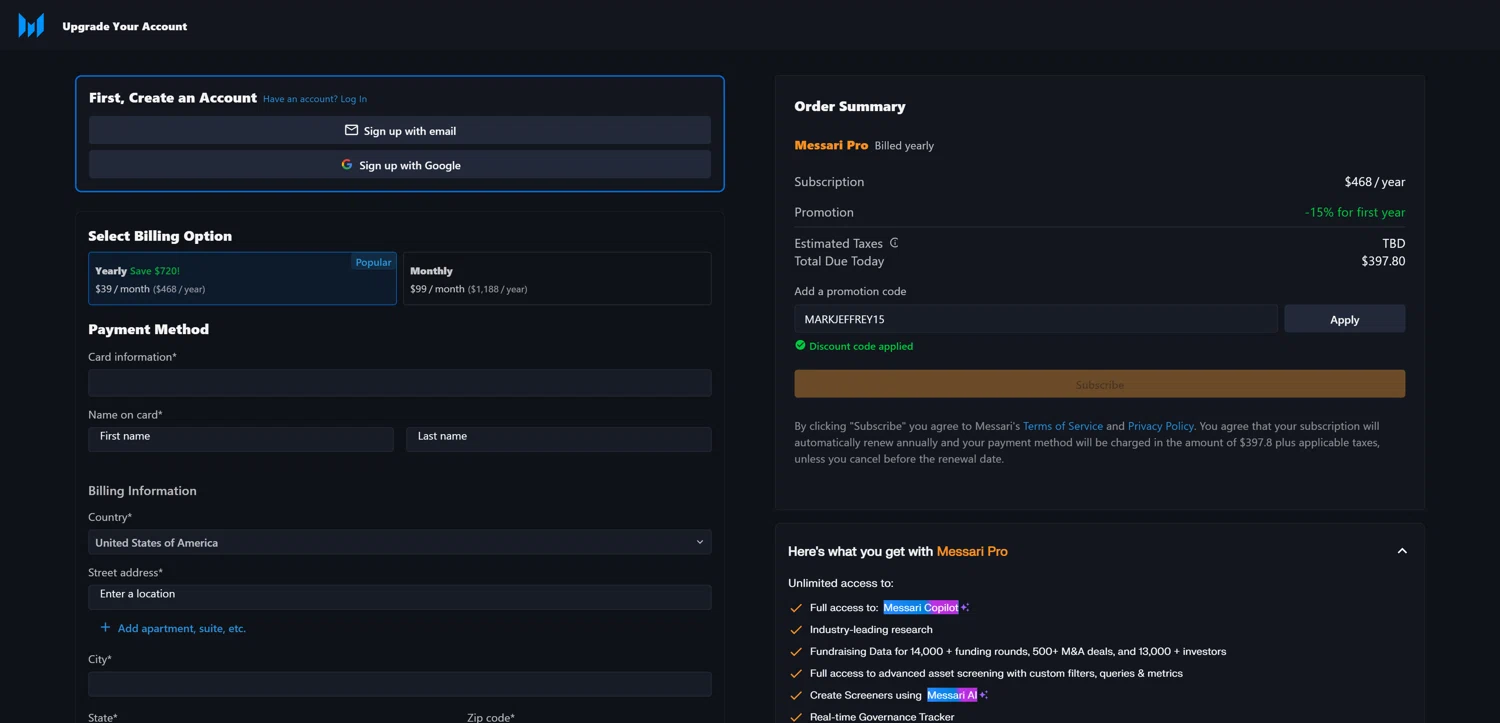Apply the promotion code
The width and height of the screenshot is (1500, 723).
pos(1344,319)
